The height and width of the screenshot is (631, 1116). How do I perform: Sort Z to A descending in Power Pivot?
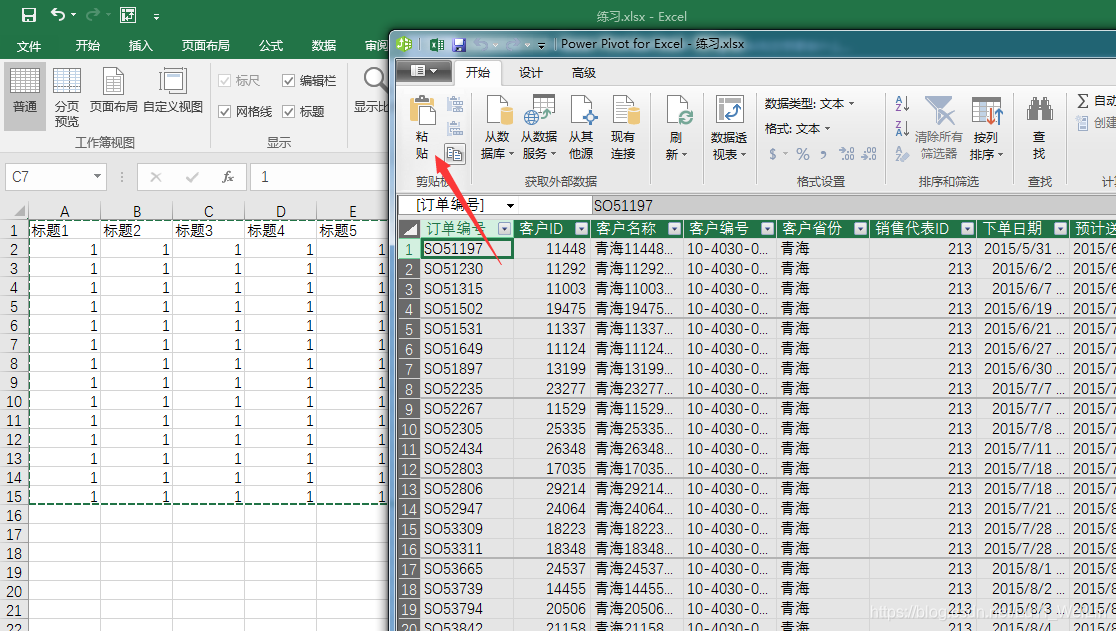pos(902,129)
